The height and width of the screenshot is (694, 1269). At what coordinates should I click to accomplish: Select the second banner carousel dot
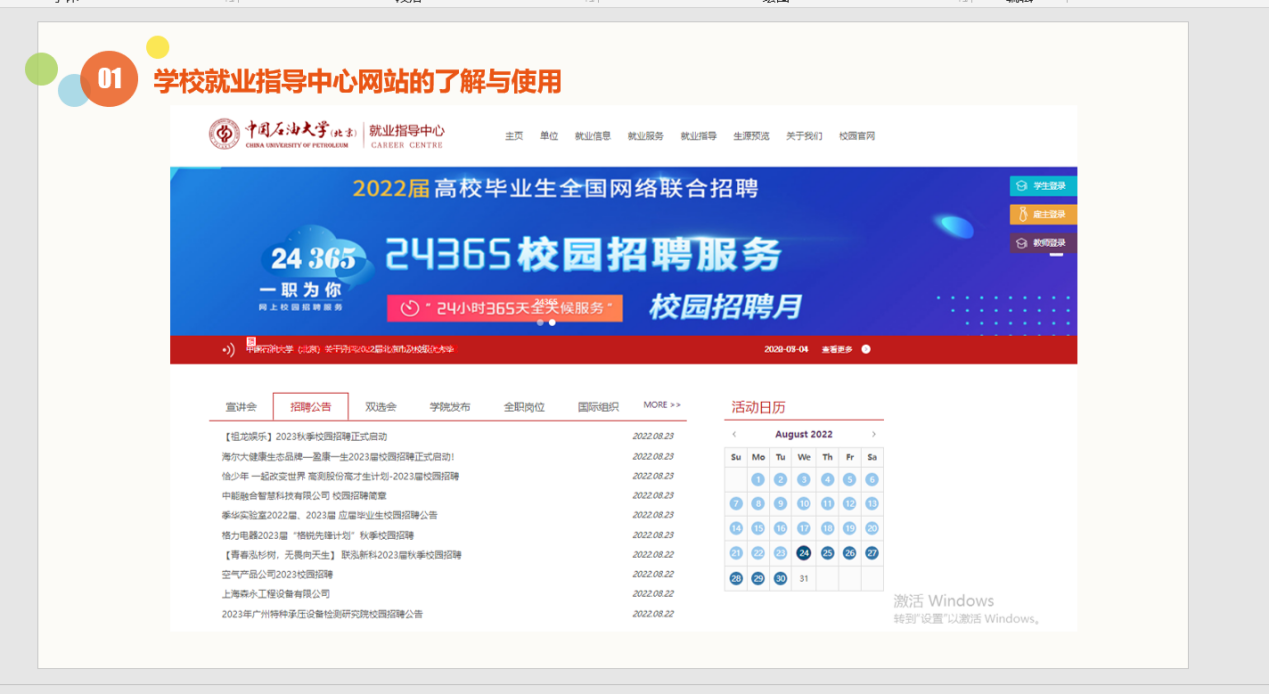[x=552, y=322]
